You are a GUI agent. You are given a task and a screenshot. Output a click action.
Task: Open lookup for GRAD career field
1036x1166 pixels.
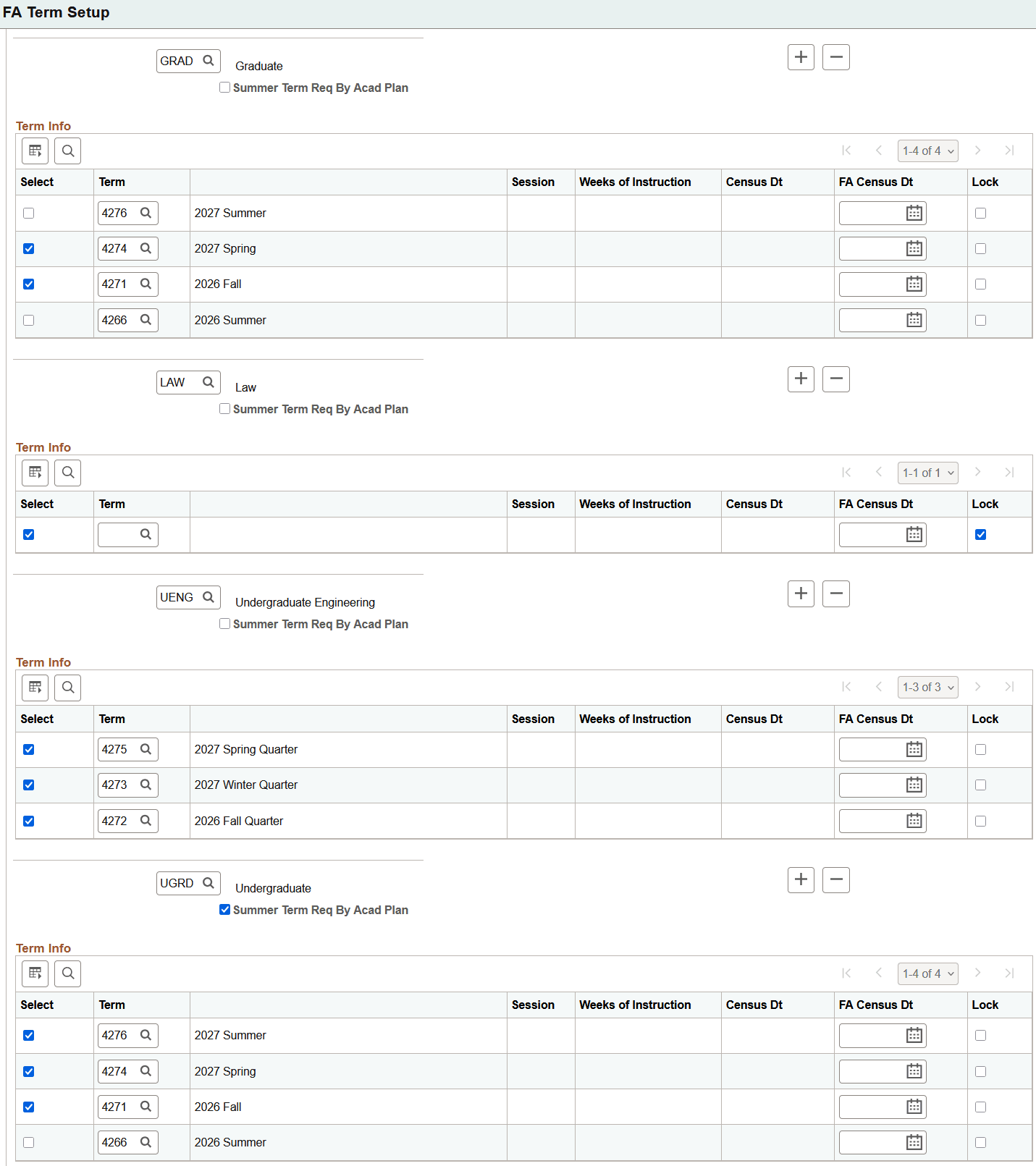pyautogui.click(x=209, y=61)
